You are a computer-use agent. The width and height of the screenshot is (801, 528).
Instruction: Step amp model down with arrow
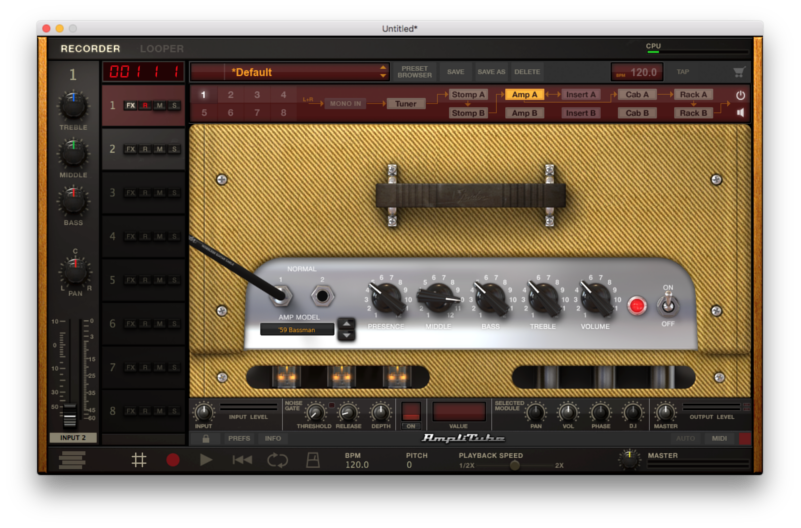[x=346, y=335]
